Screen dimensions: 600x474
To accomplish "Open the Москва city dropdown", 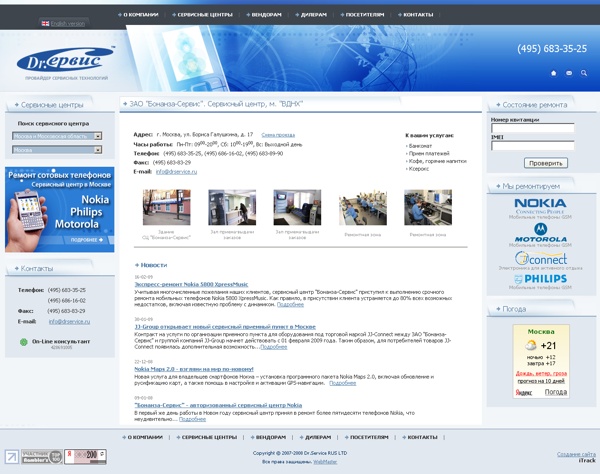I will (x=57, y=150).
